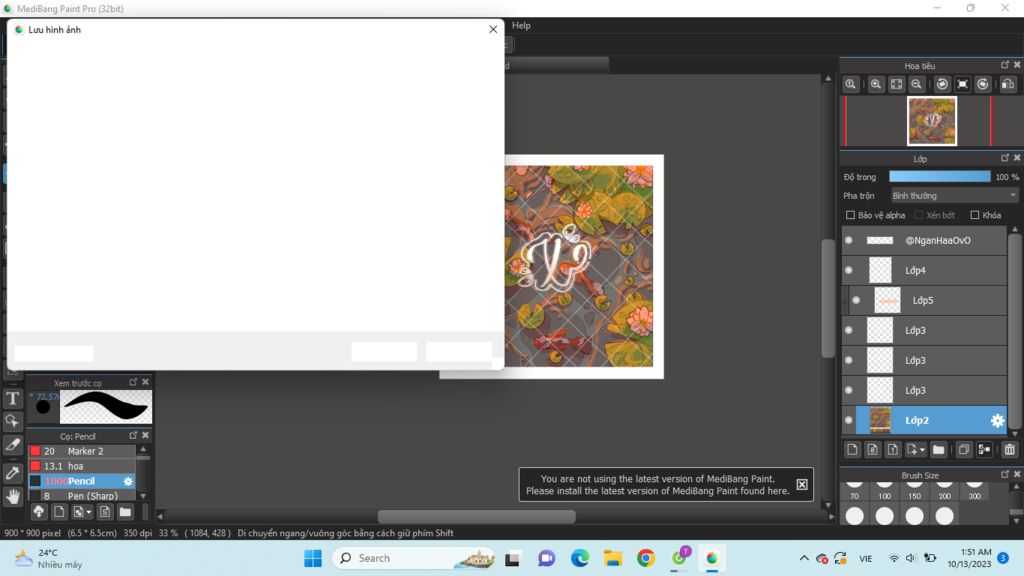Close the Lưu hình ảnh dialog

point(493,29)
